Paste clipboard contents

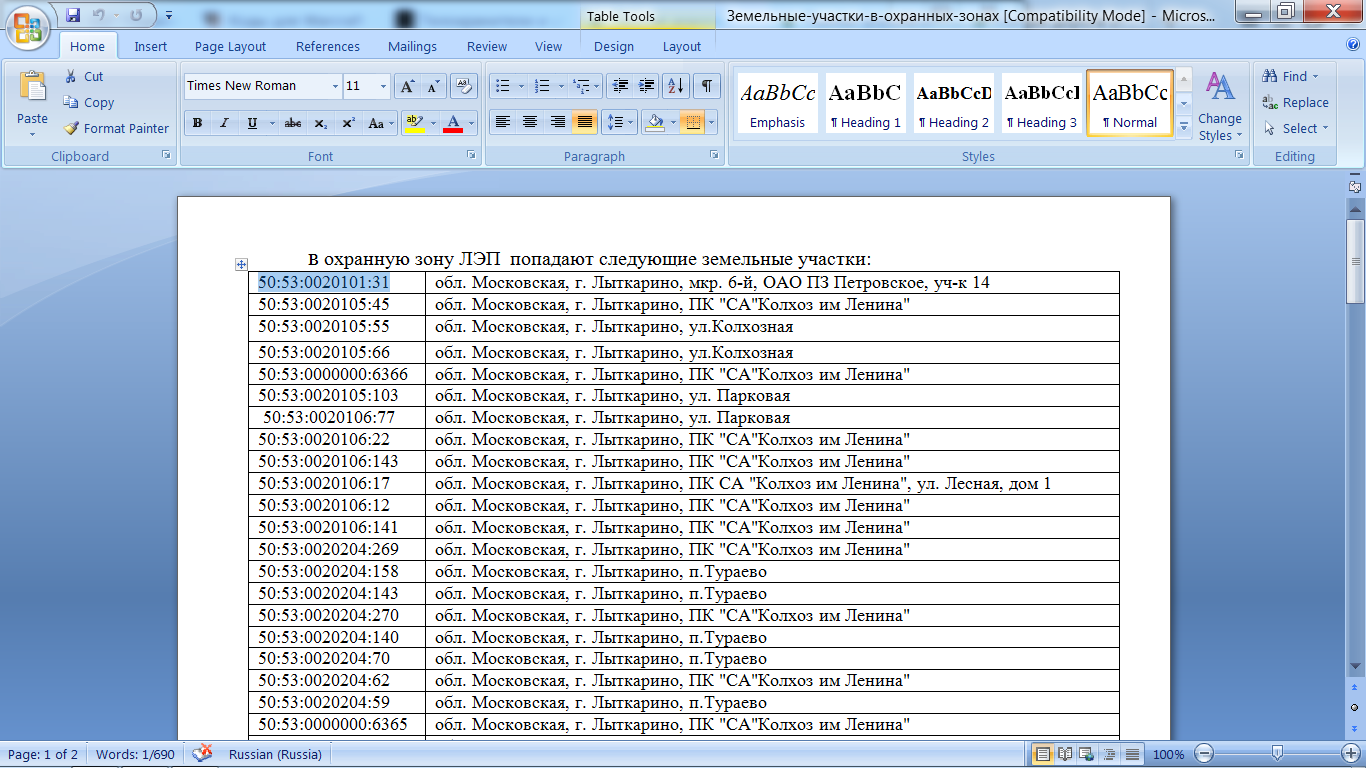[x=32, y=105]
